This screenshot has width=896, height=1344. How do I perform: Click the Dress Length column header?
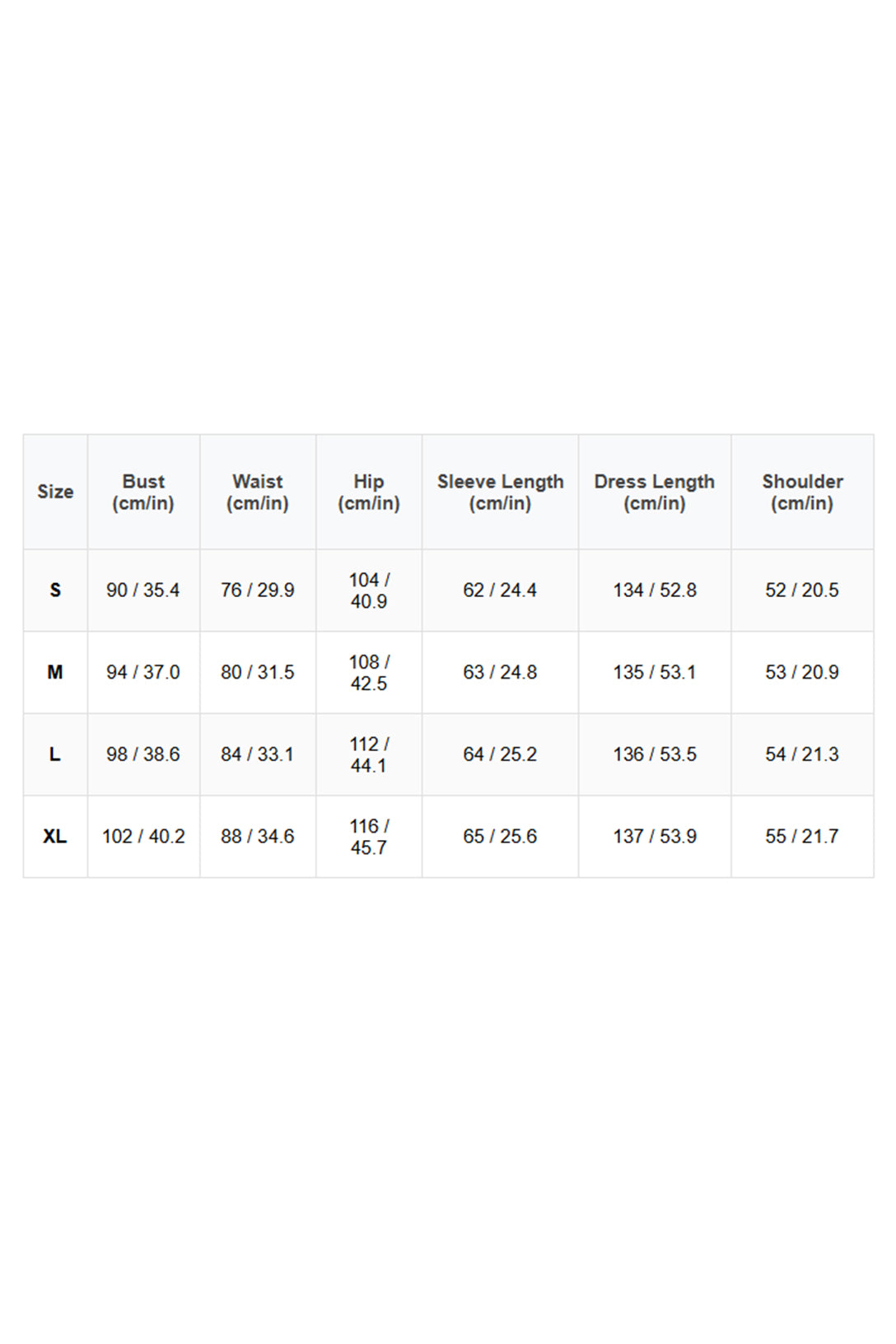click(x=655, y=492)
